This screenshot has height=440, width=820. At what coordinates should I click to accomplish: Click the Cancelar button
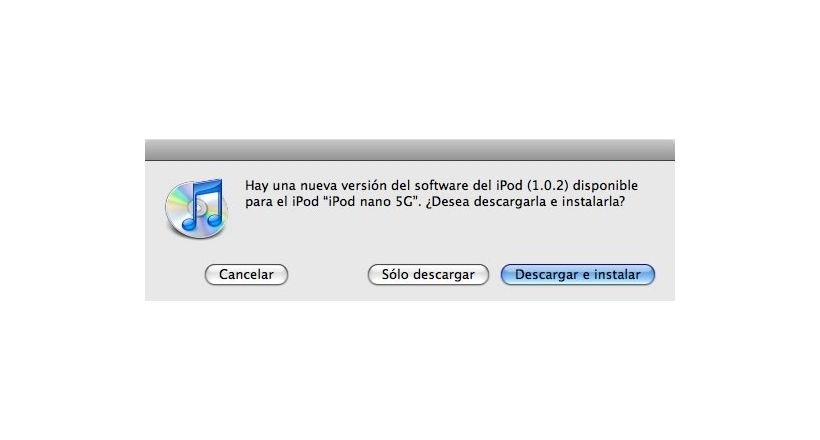click(246, 275)
